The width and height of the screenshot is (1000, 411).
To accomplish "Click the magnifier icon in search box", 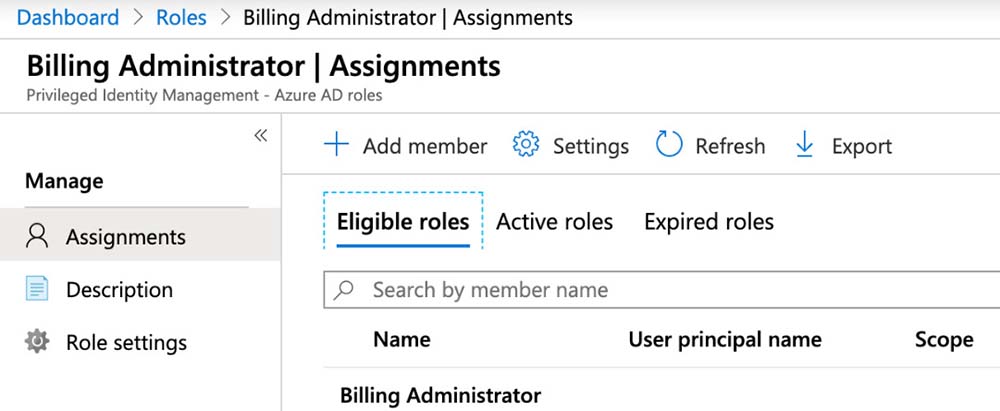I will 345,290.
